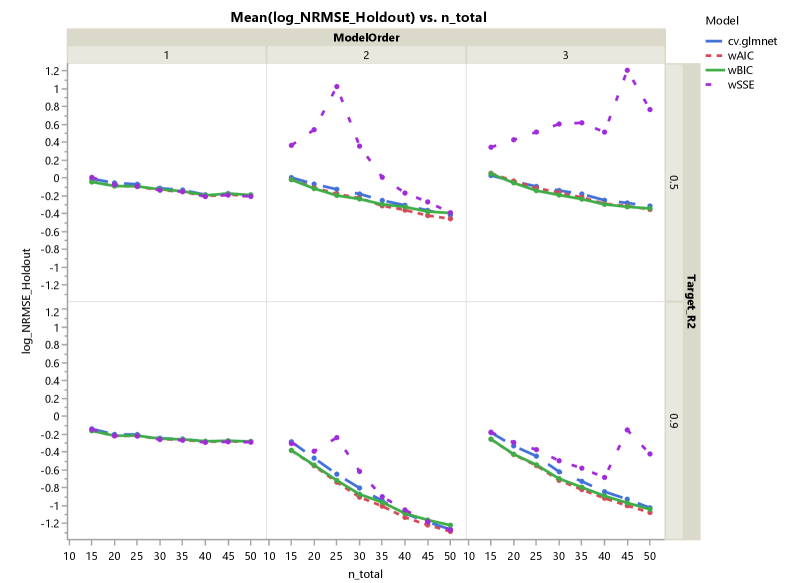Click the wSSE point at n_total 50, ModelOrder 3, R2 0.5

pos(650,109)
